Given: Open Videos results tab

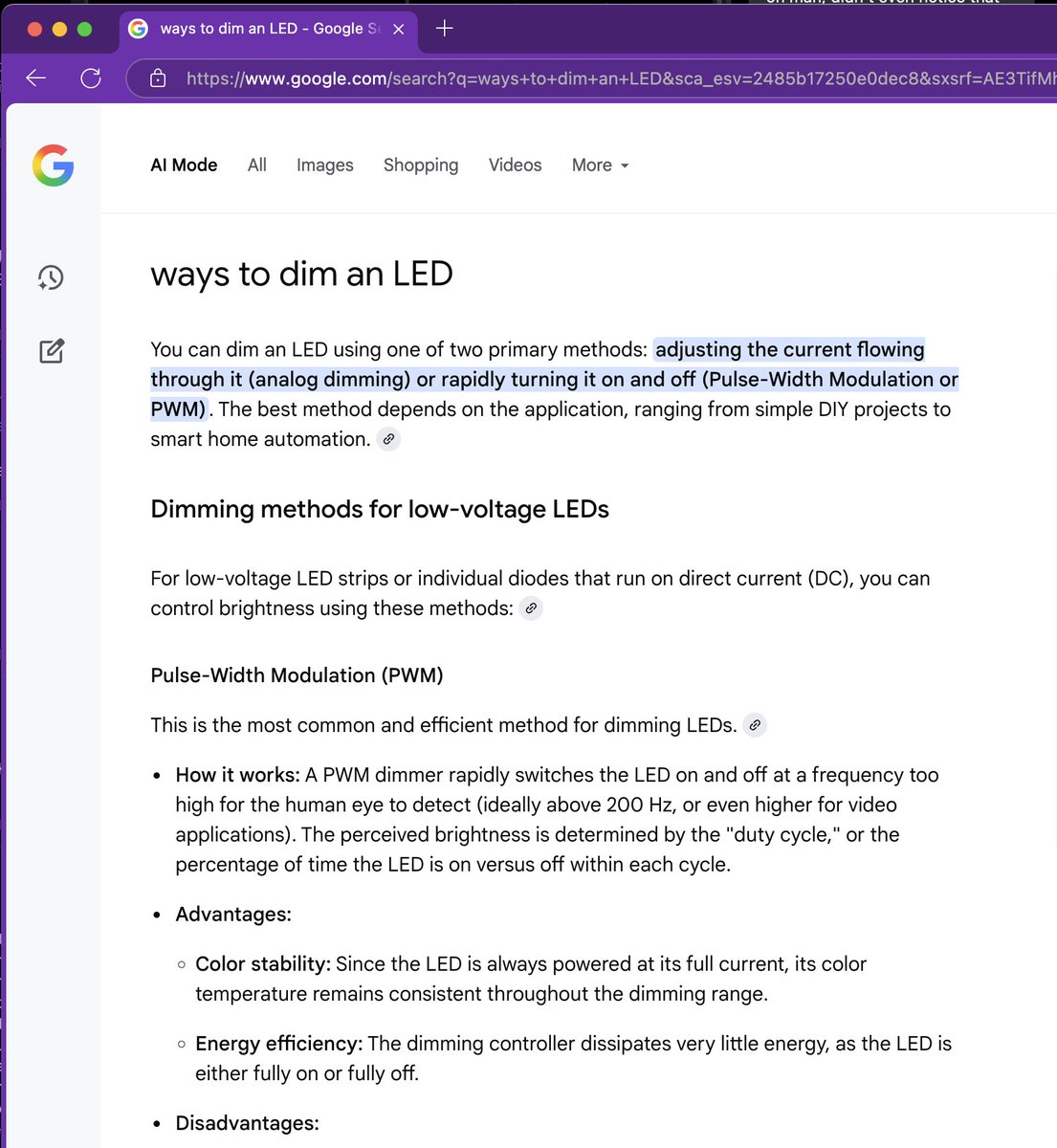Looking at the screenshot, I should [516, 166].
